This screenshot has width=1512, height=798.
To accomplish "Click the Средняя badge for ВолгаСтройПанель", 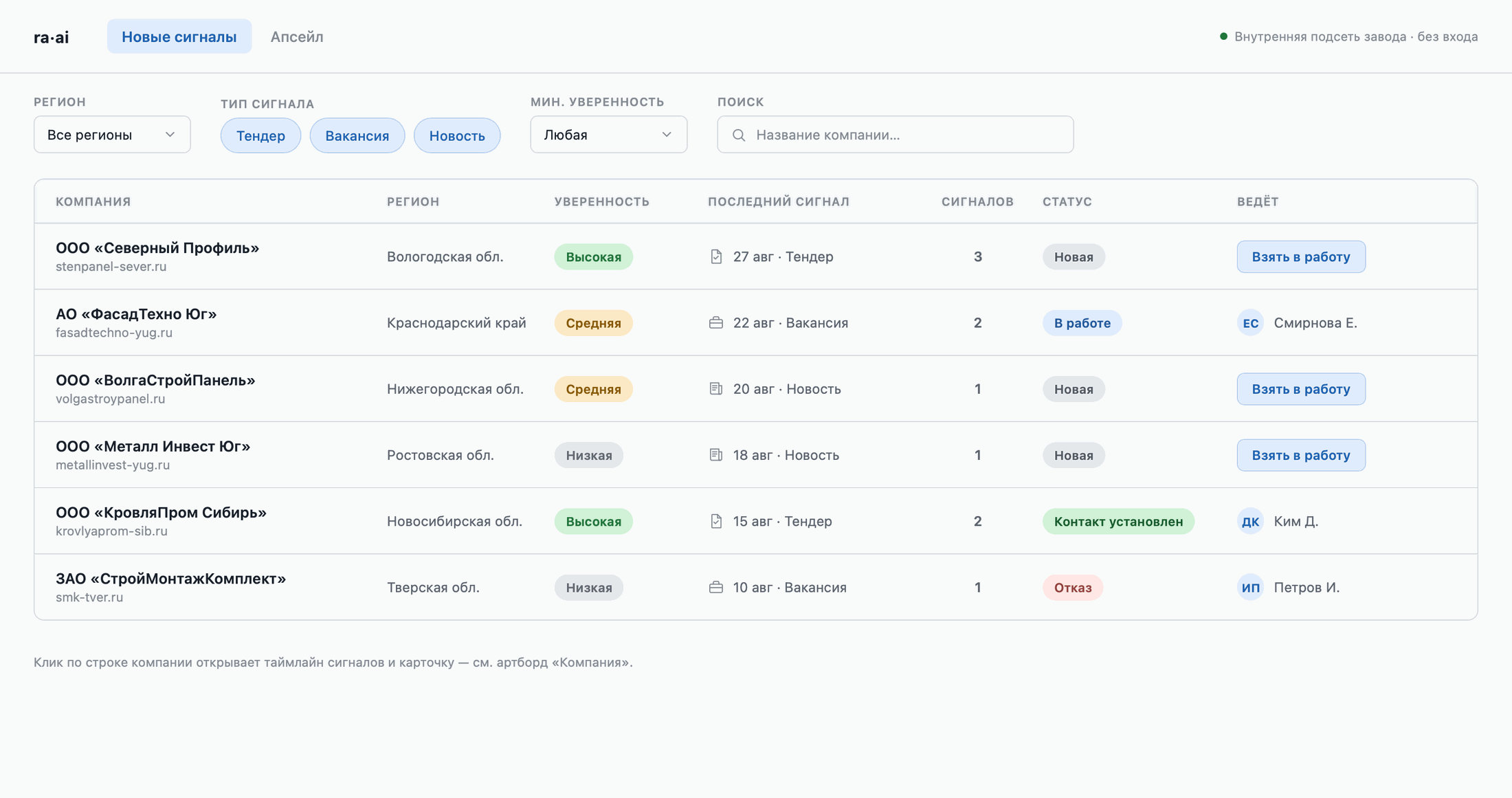I will coord(593,388).
